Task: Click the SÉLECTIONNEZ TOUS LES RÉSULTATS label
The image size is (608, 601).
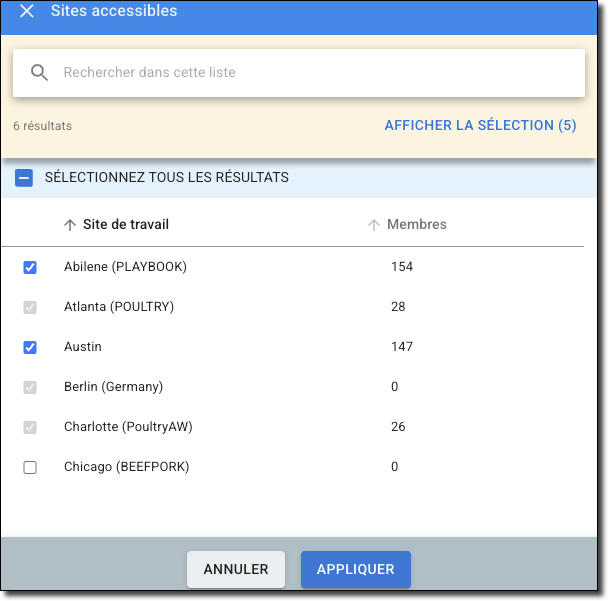Action: [x=167, y=178]
